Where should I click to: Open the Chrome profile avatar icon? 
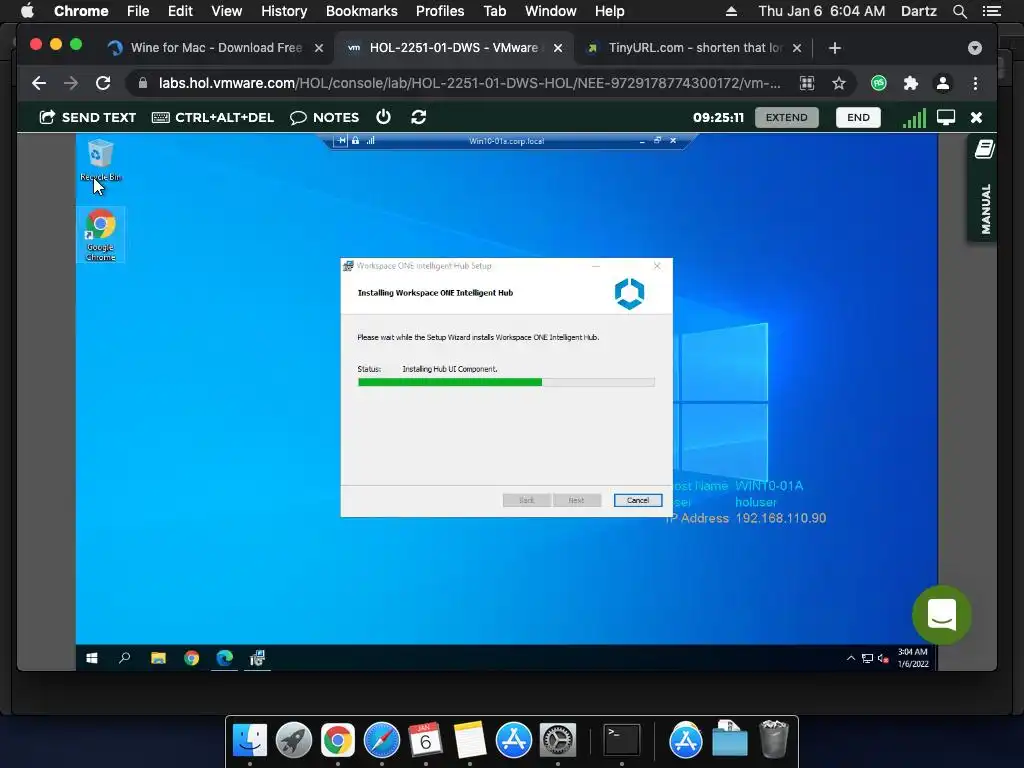[942, 83]
